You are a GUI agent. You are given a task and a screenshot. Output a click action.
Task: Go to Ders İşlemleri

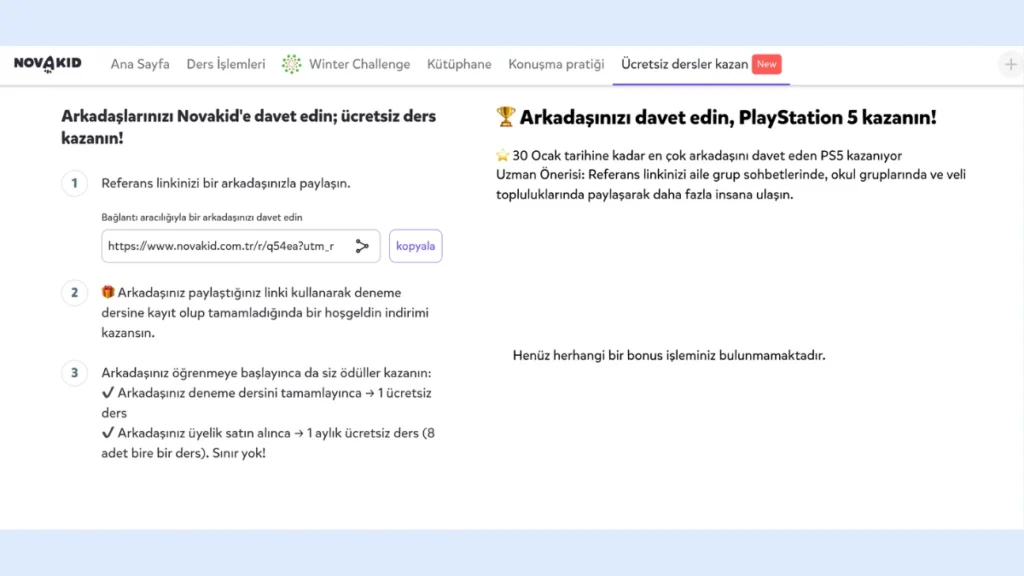click(x=226, y=64)
